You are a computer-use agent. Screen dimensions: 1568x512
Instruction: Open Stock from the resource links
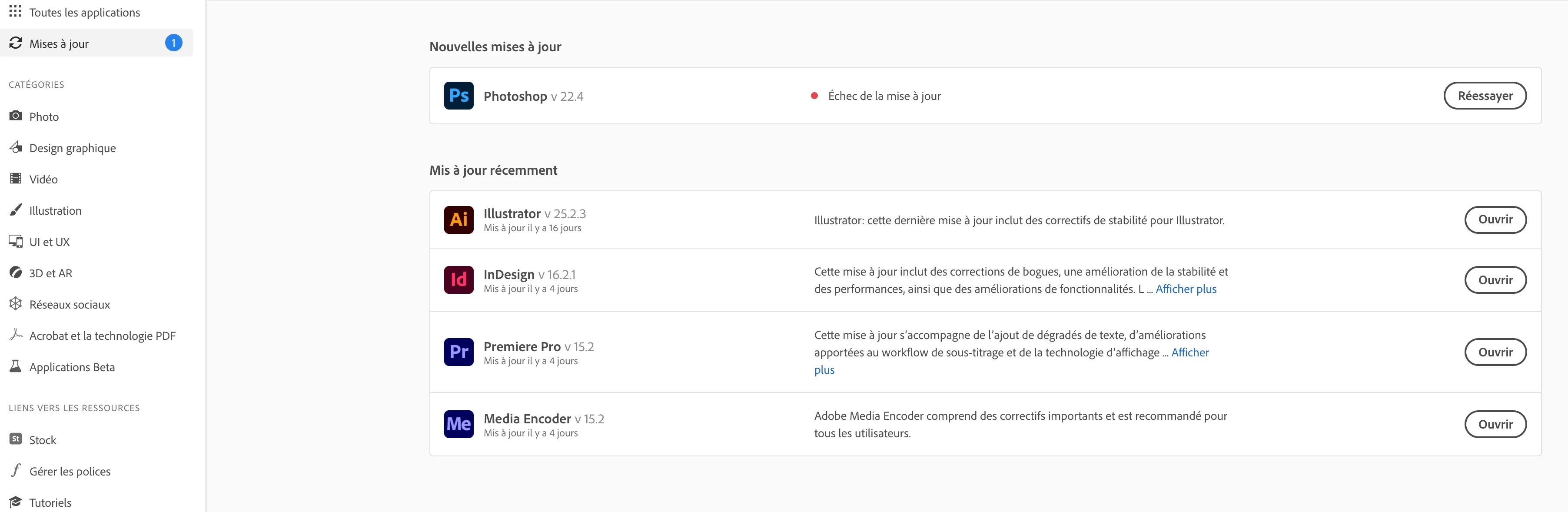pos(42,440)
